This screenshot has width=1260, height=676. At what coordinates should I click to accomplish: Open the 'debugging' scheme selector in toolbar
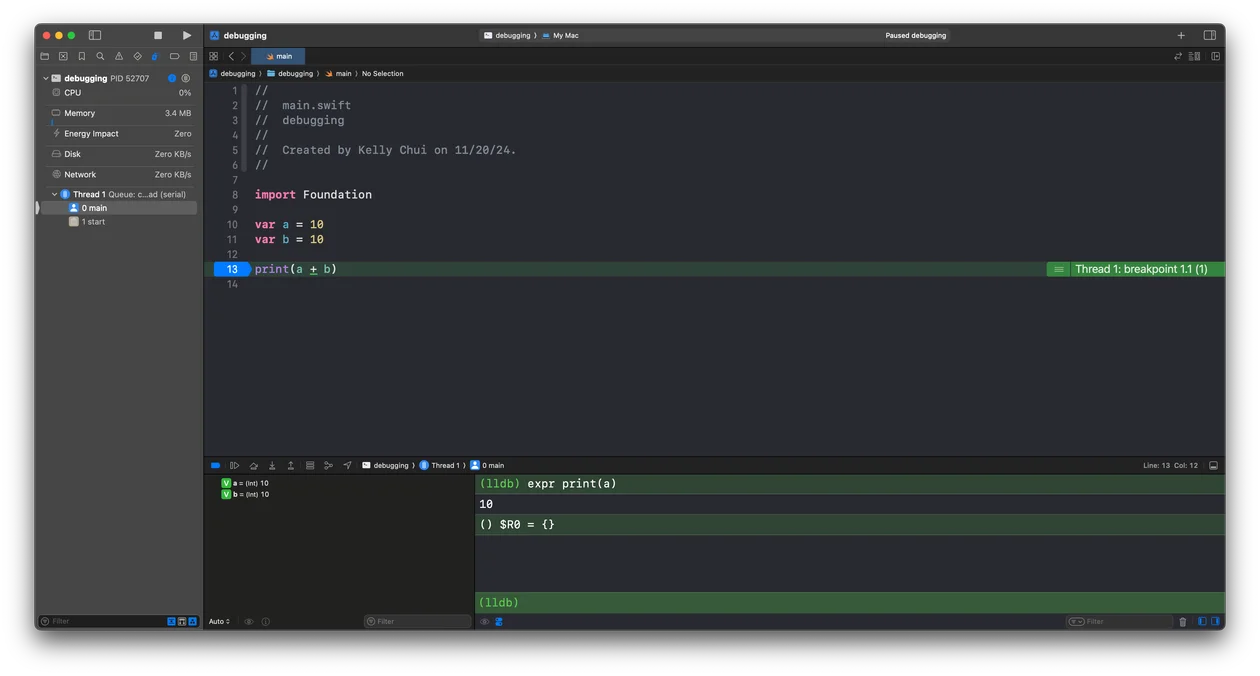coord(507,35)
